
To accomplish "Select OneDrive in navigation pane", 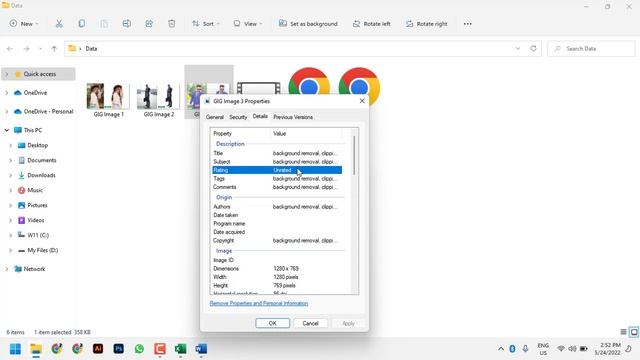I will (x=35, y=93).
